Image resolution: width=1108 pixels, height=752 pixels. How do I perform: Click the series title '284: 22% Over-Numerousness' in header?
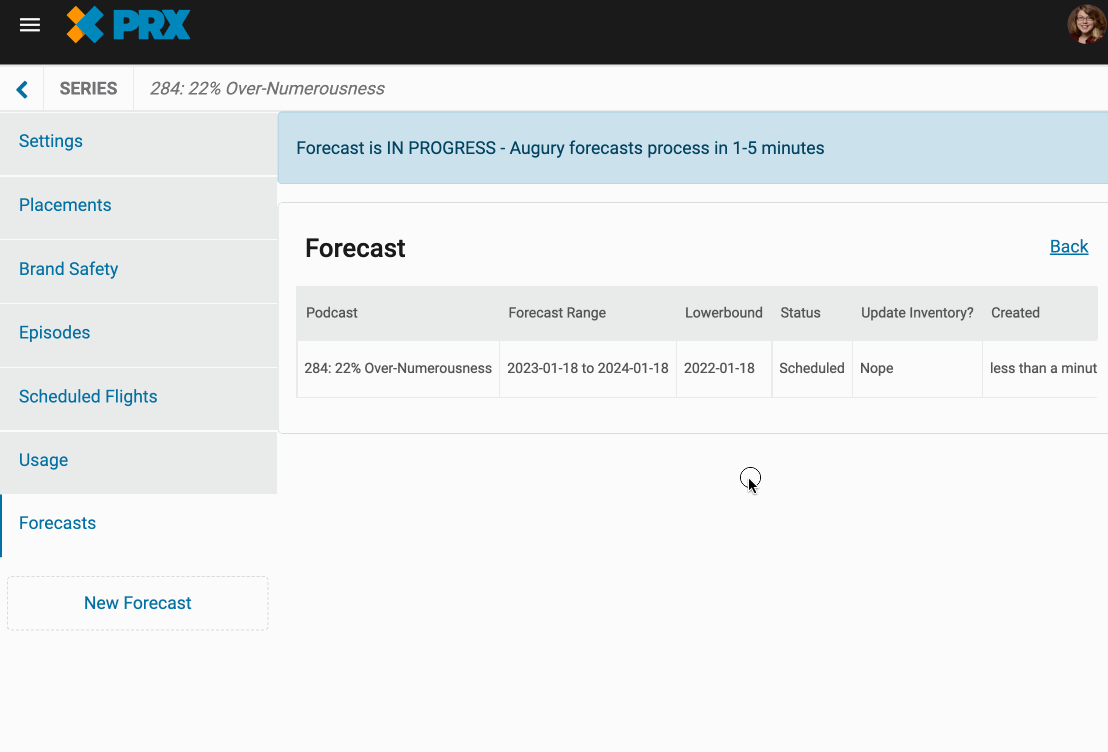pyautogui.click(x=267, y=88)
